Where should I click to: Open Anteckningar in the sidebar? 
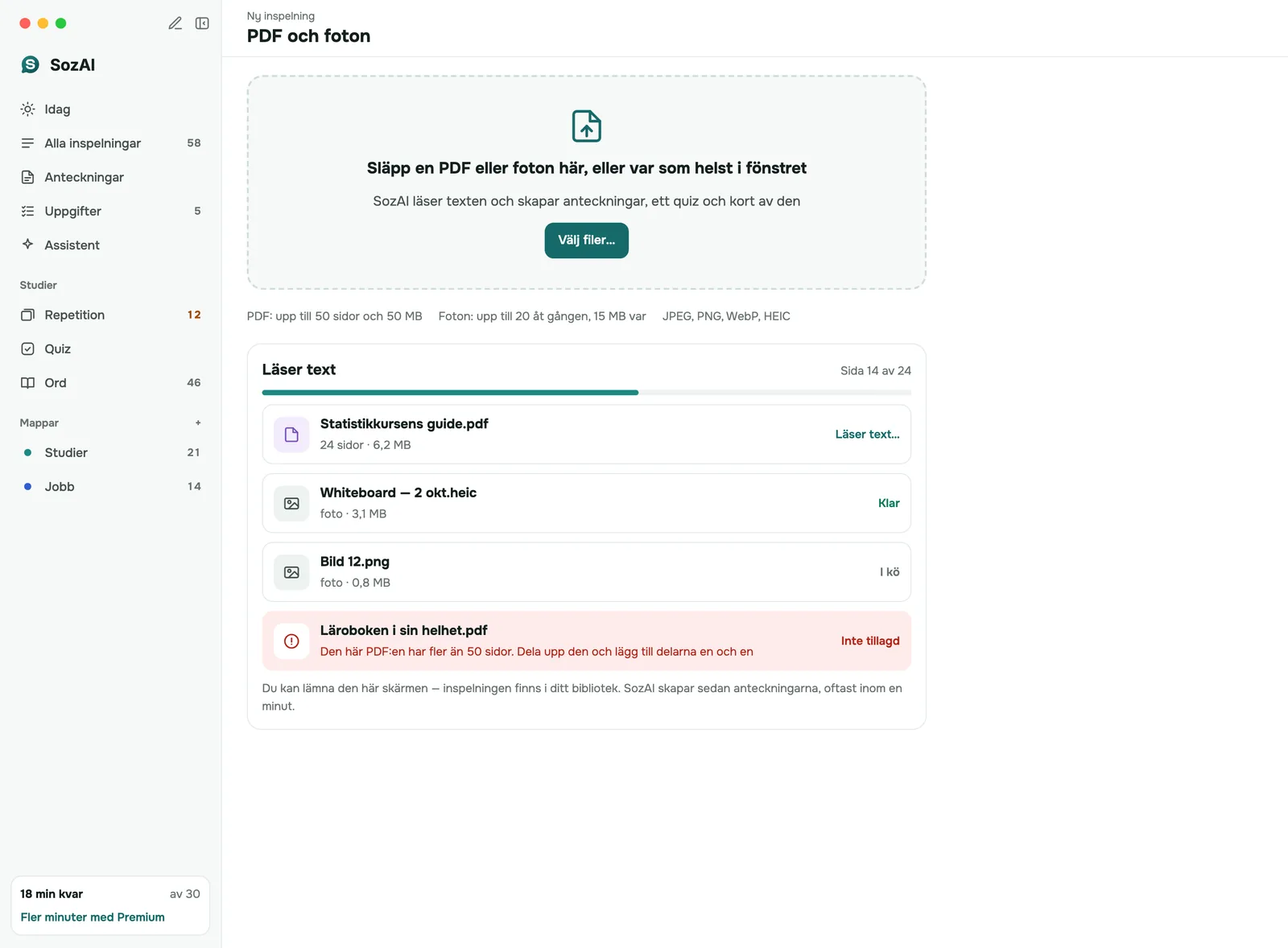point(110,177)
